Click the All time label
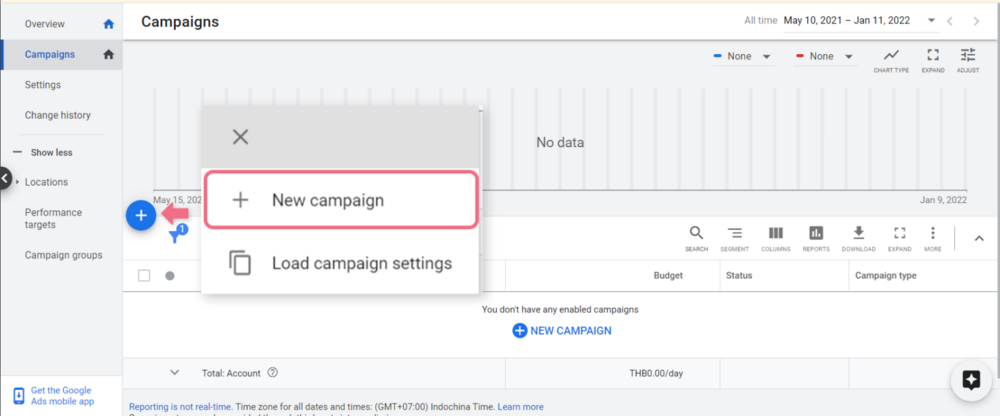This screenshot has width=1000, height=416. [760, 21]
